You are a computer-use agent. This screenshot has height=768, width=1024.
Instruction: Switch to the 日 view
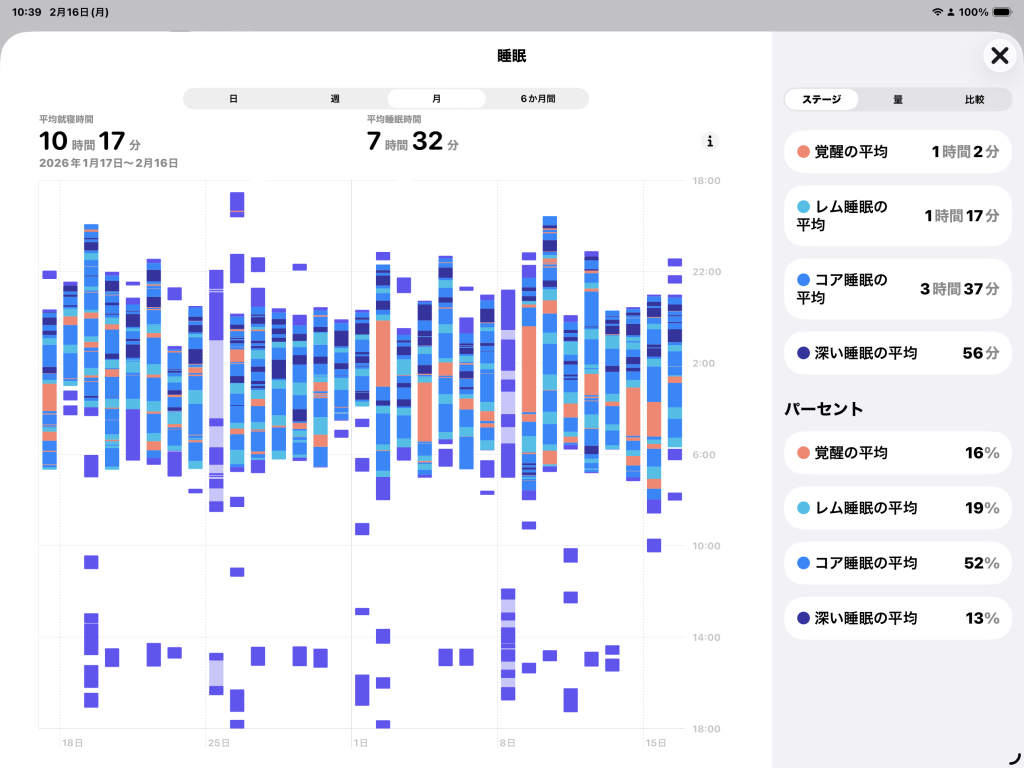point(233,99)
